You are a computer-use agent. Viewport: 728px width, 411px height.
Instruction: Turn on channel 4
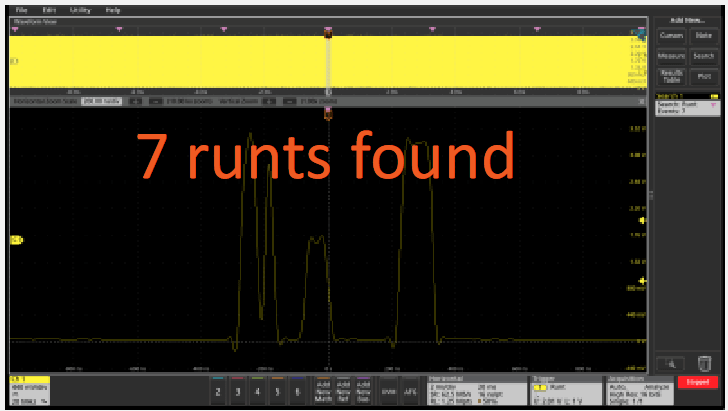(x=258, y=391)
